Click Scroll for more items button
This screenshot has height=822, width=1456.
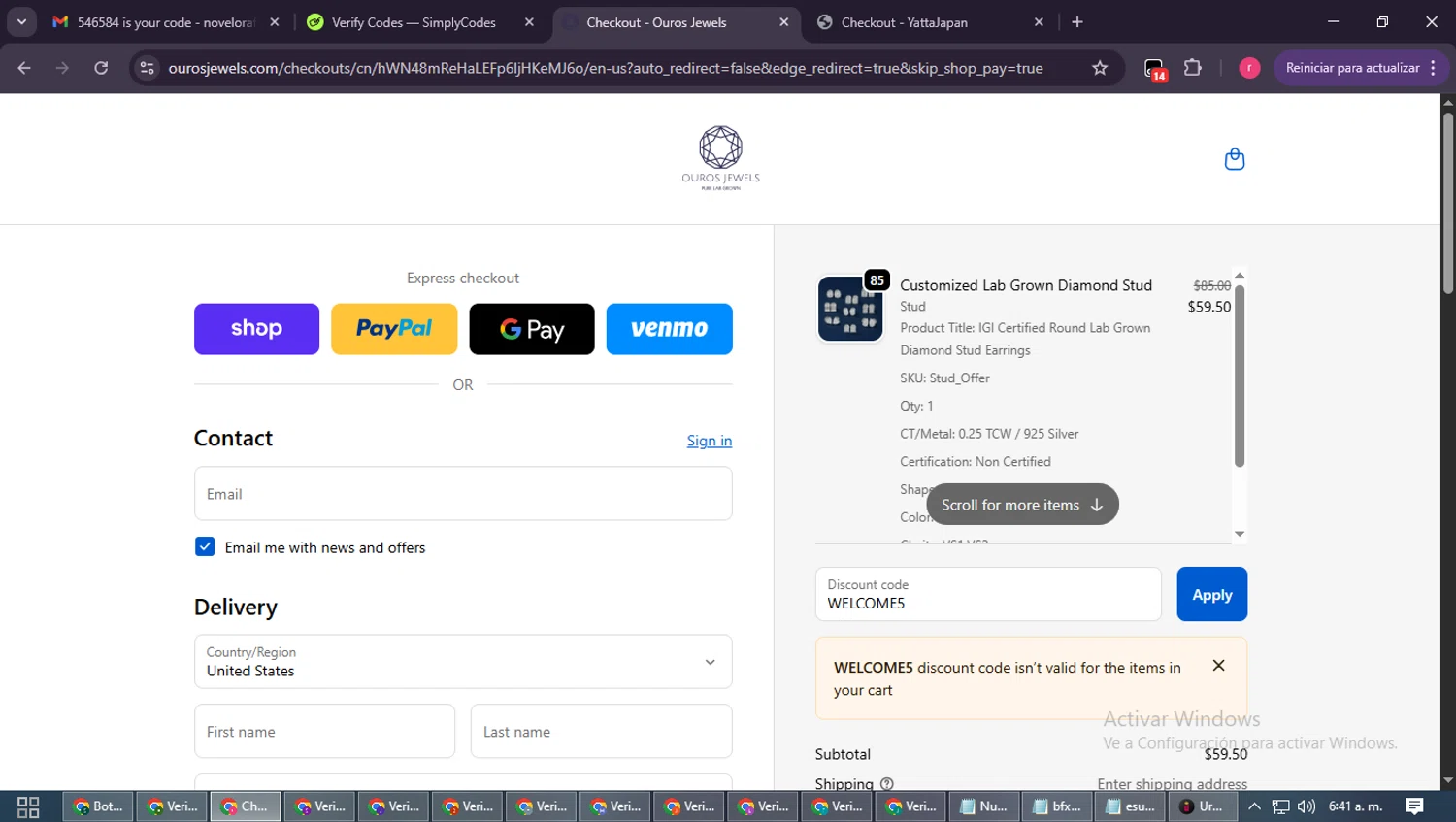click(1022, 505)
